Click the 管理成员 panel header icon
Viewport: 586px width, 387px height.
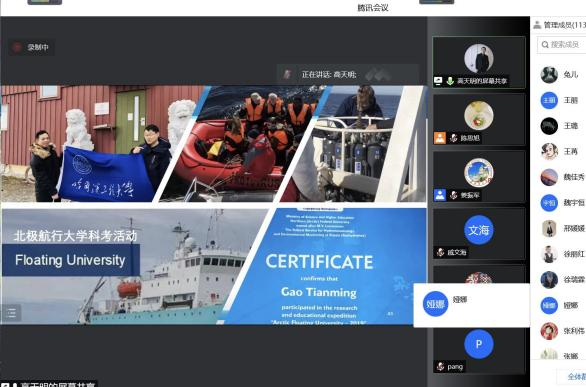(x=537, y=25)
